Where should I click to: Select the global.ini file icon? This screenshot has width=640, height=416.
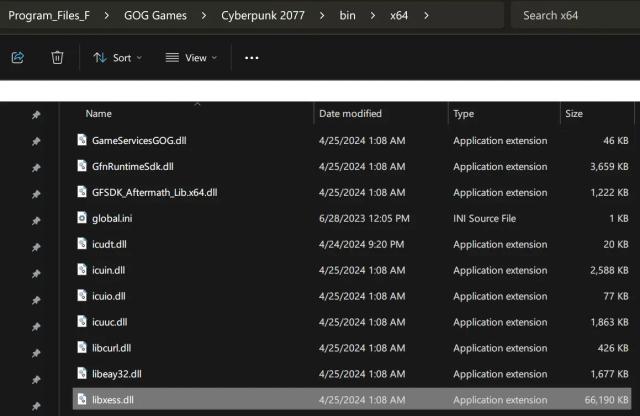[x=82, y=218]
